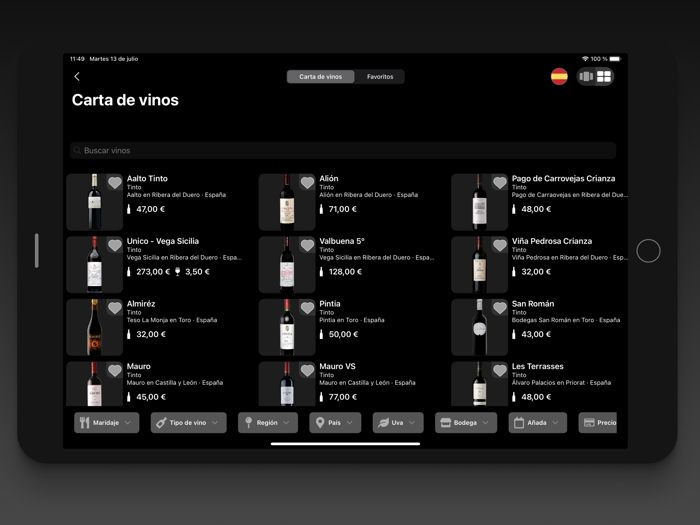This screenshot has height=525, width=700.
Task: Favorite Pintia with the heart
Action: click(x=307, y=308)
